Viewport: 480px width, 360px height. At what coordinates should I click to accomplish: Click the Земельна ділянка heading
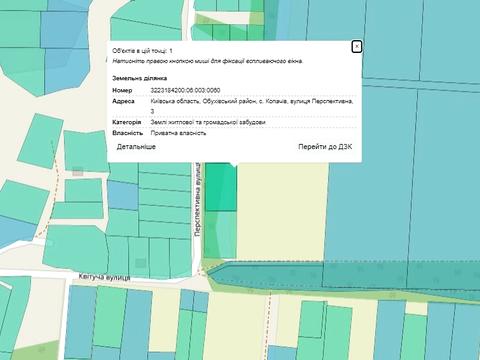pos(140,78)
